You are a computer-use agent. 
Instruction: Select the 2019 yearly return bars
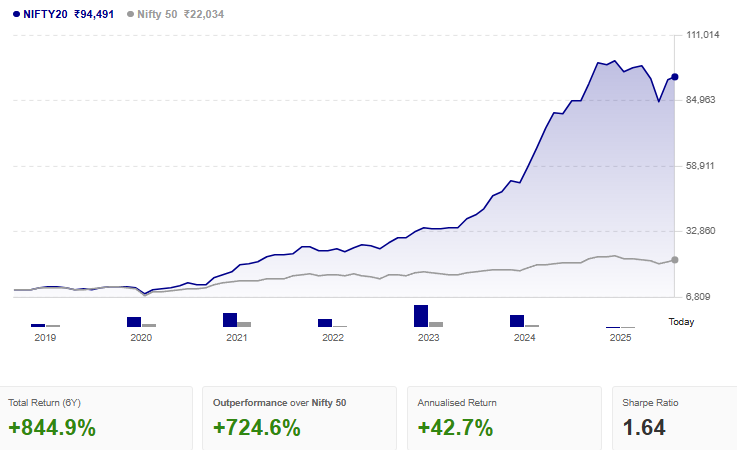[46, 325]
